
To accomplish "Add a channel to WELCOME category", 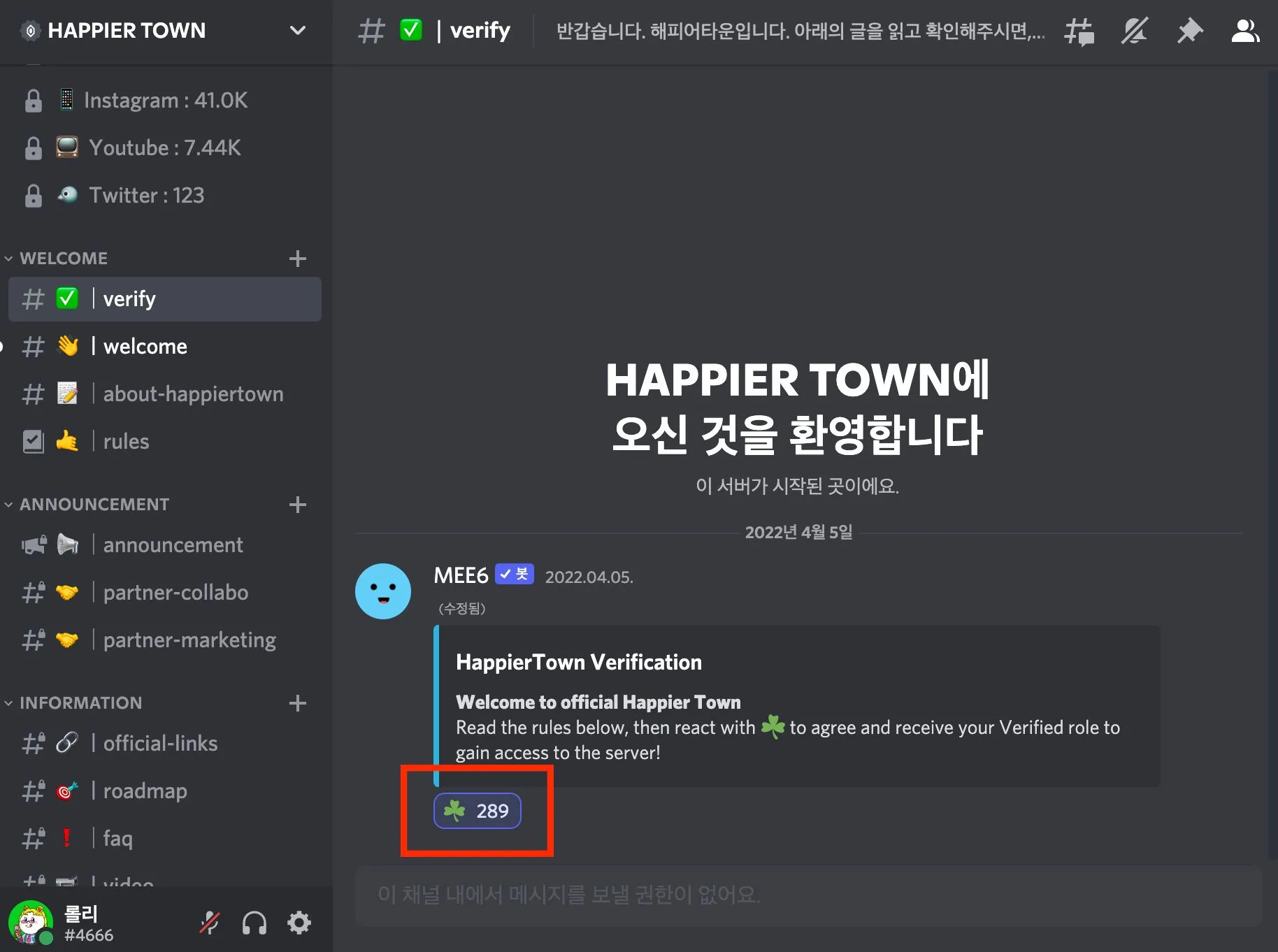I will click(298, 258).
